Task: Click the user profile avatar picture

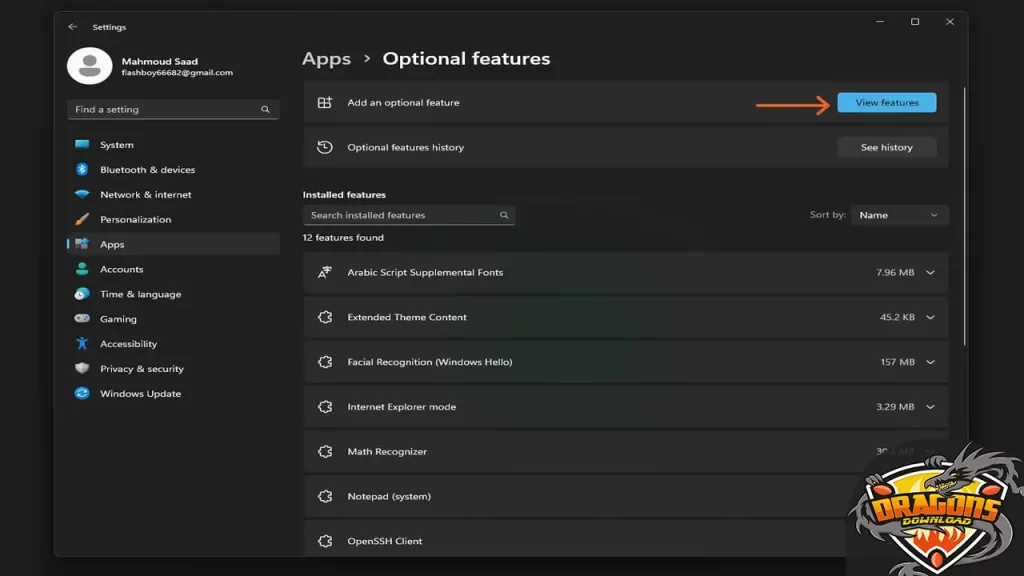Action: pos(89,66)
